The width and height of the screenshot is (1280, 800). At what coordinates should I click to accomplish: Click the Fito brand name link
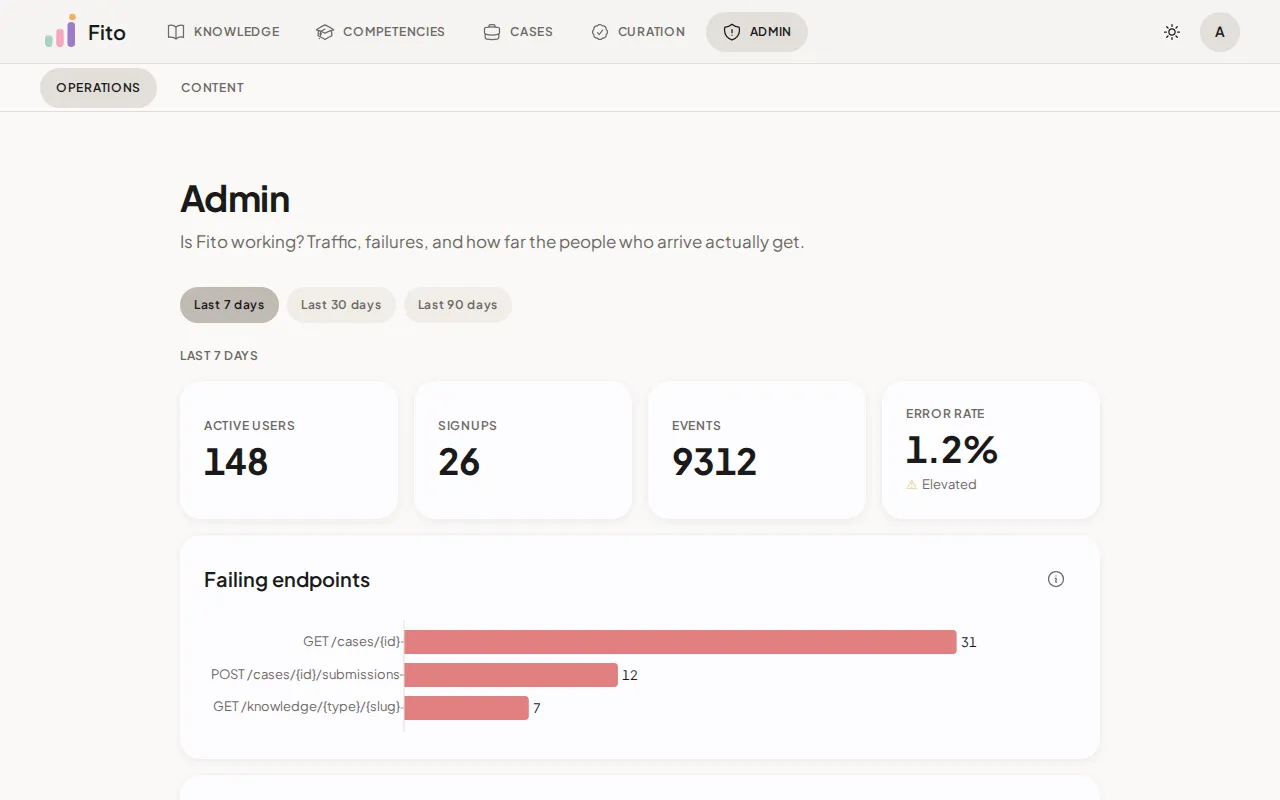pos(107,32)
